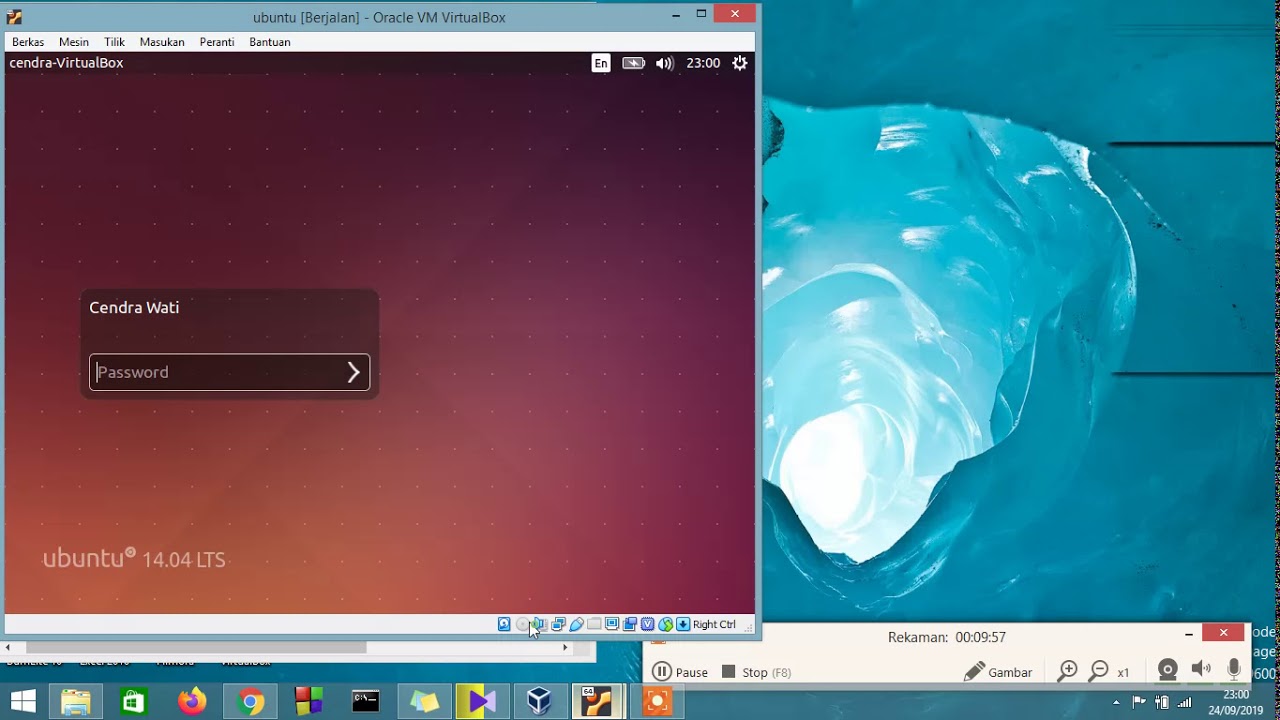Open the audio indicator in VirtualBox status bar
The width and height of the screenshot is (1280, 720).
tap(540, 624)
